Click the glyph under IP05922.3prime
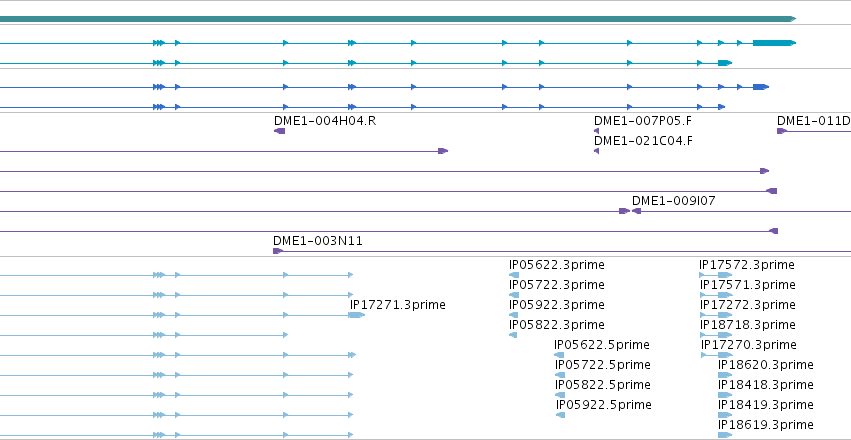 tap(513, 315)
